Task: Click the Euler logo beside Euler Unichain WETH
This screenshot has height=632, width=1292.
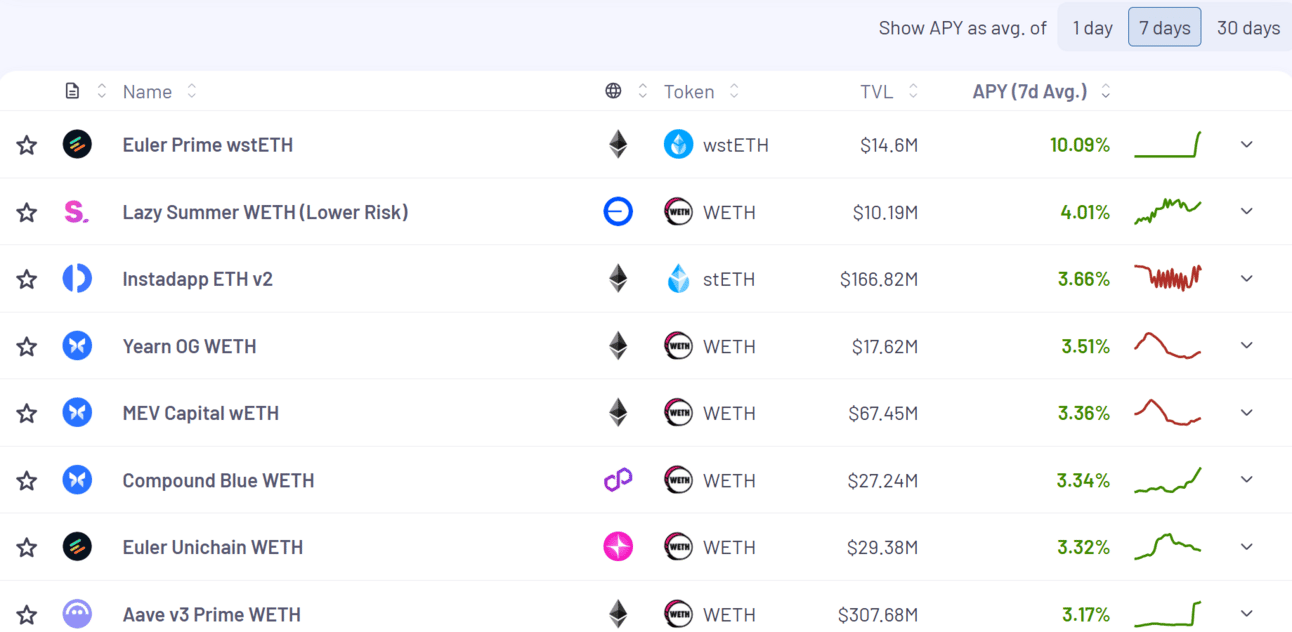Action: (x=77, y=546)
